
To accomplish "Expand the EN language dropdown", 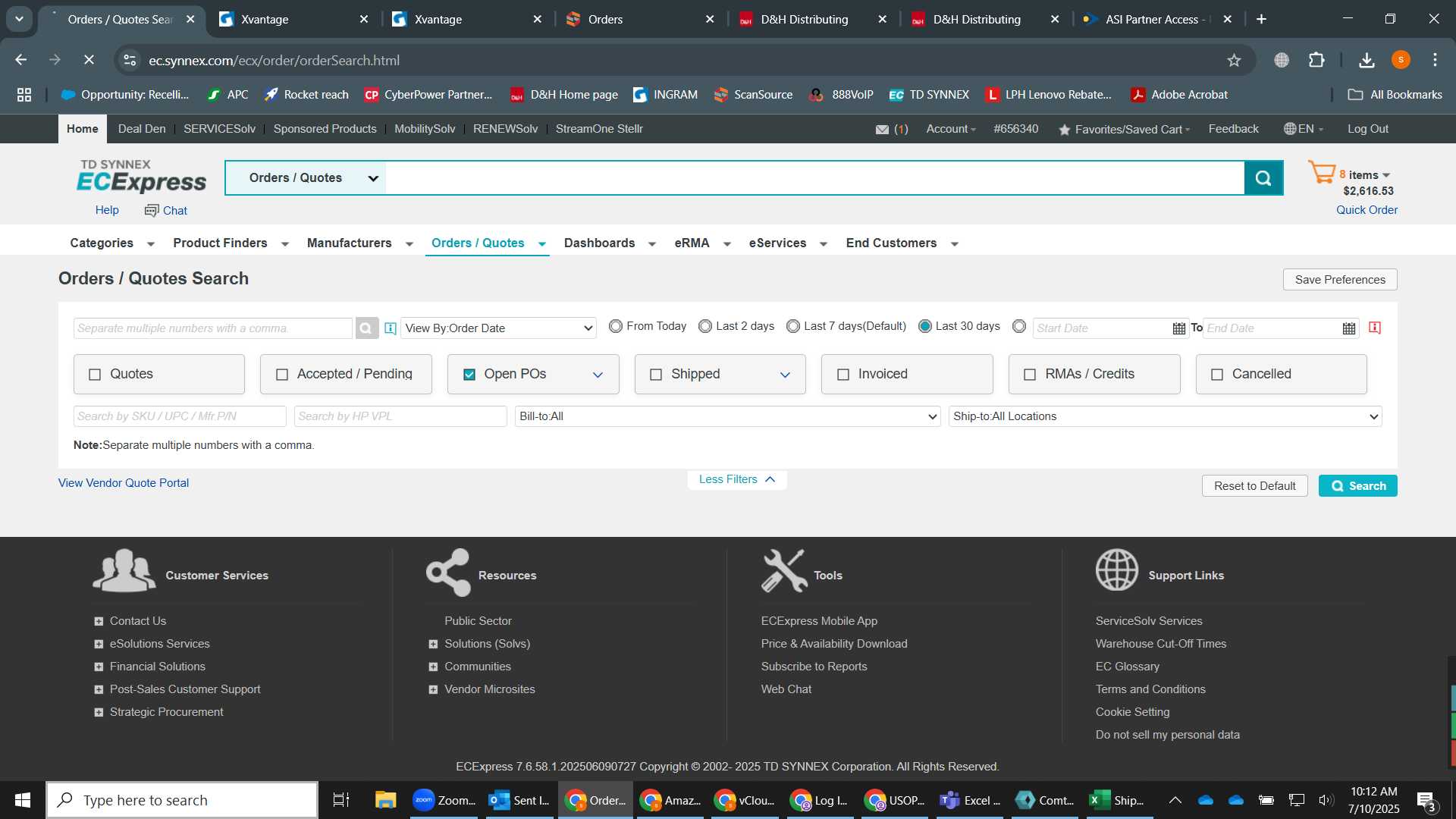I will pyautogui.click(x=1304, y=130).
